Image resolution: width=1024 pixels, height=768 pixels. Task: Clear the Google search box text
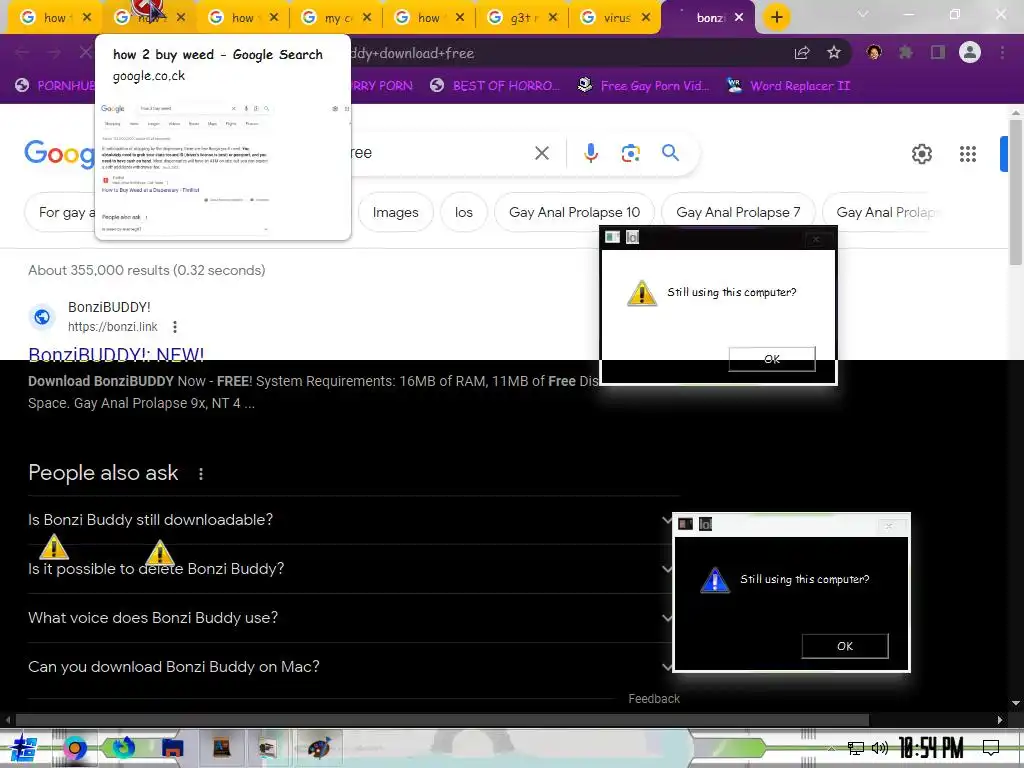(541, 153)
